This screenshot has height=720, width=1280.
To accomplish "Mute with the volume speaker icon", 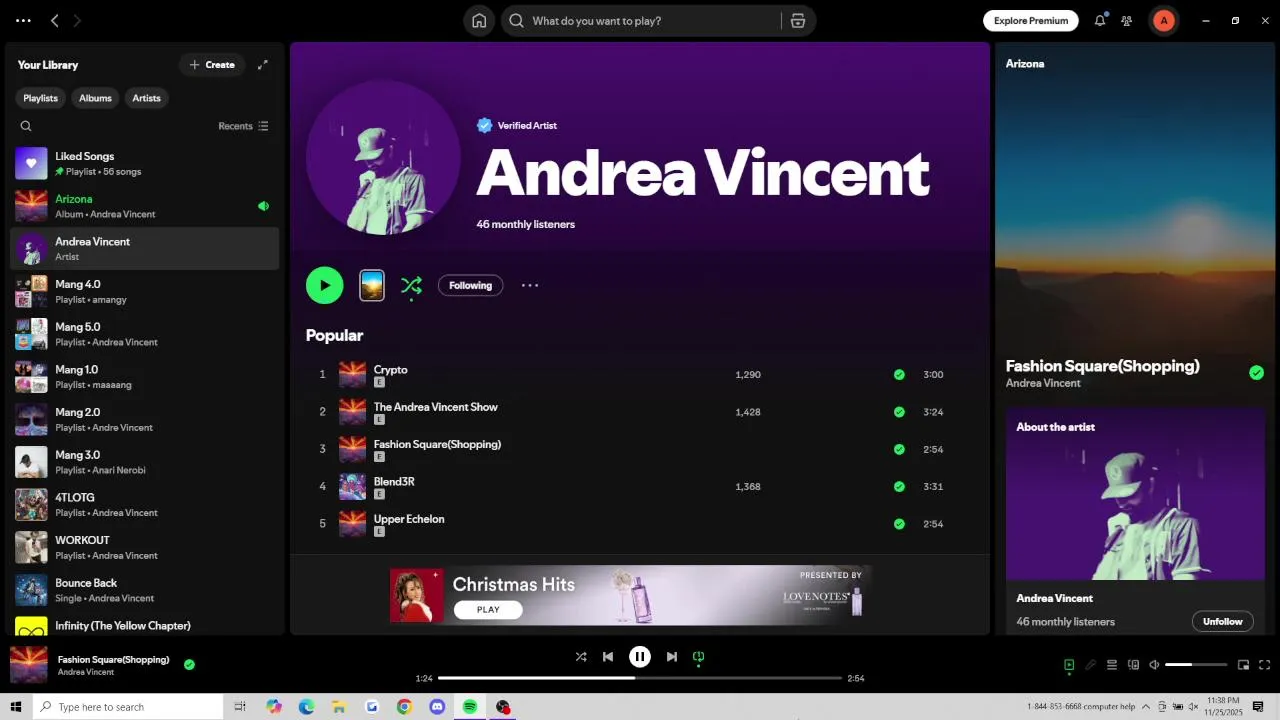I will point(1154,665).
